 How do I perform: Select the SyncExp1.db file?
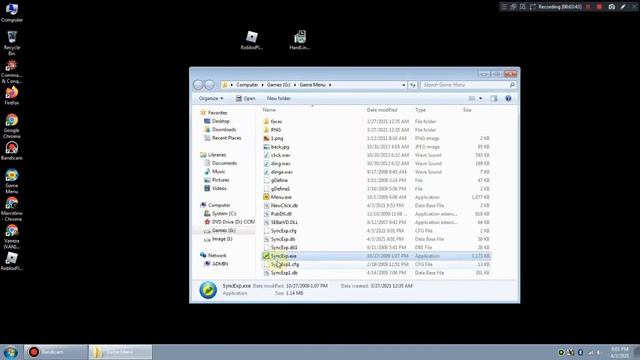coord(284,273)
